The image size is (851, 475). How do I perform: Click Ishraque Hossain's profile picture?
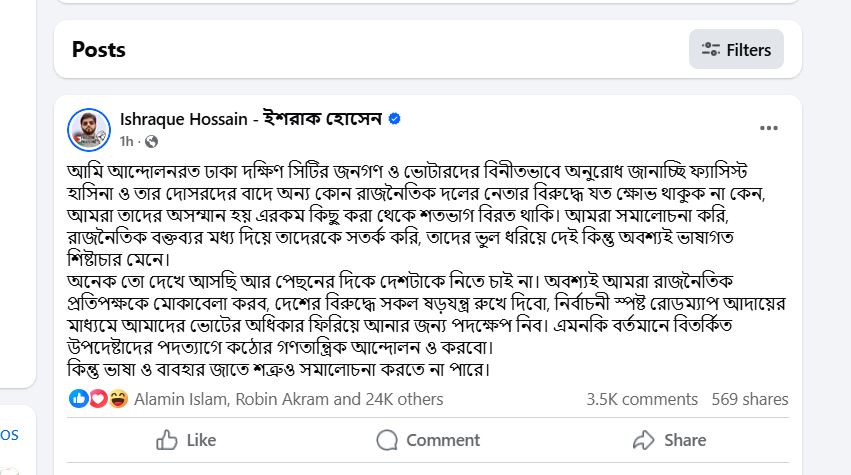pyautogui.click(x=89, y=129)
